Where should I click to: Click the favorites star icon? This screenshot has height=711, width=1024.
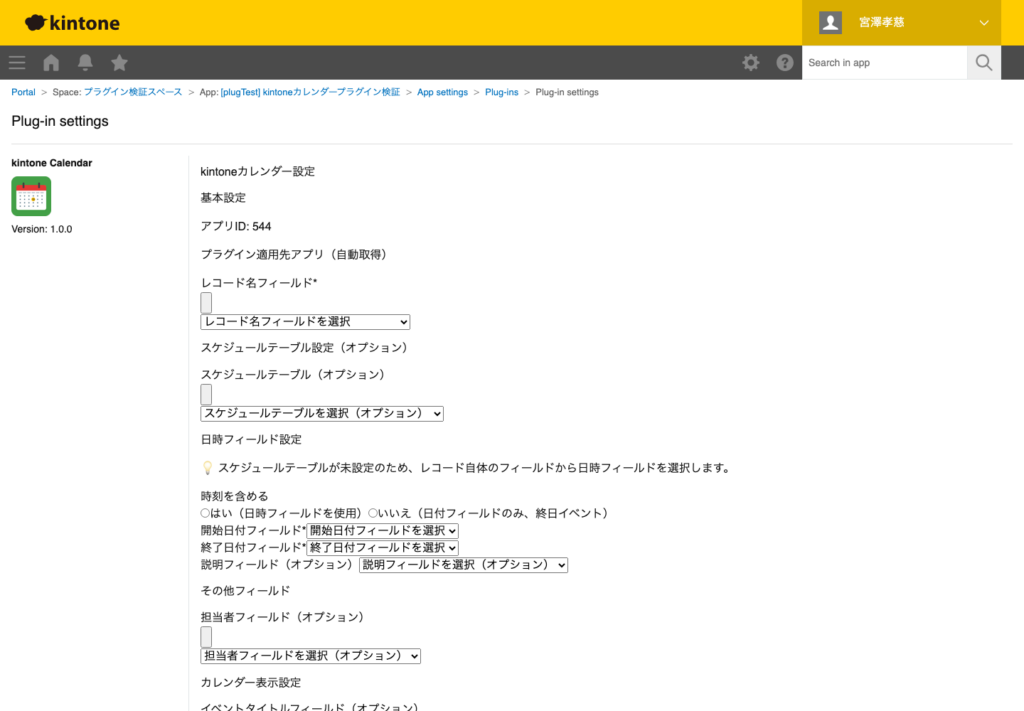tap(119, 62)
